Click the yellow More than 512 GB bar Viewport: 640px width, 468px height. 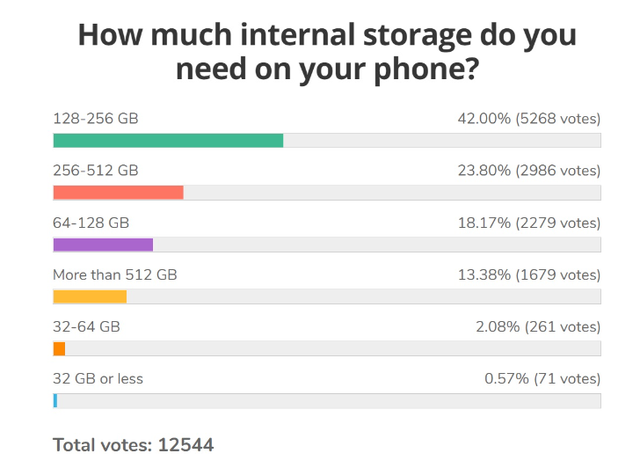[x=90, y=297]
